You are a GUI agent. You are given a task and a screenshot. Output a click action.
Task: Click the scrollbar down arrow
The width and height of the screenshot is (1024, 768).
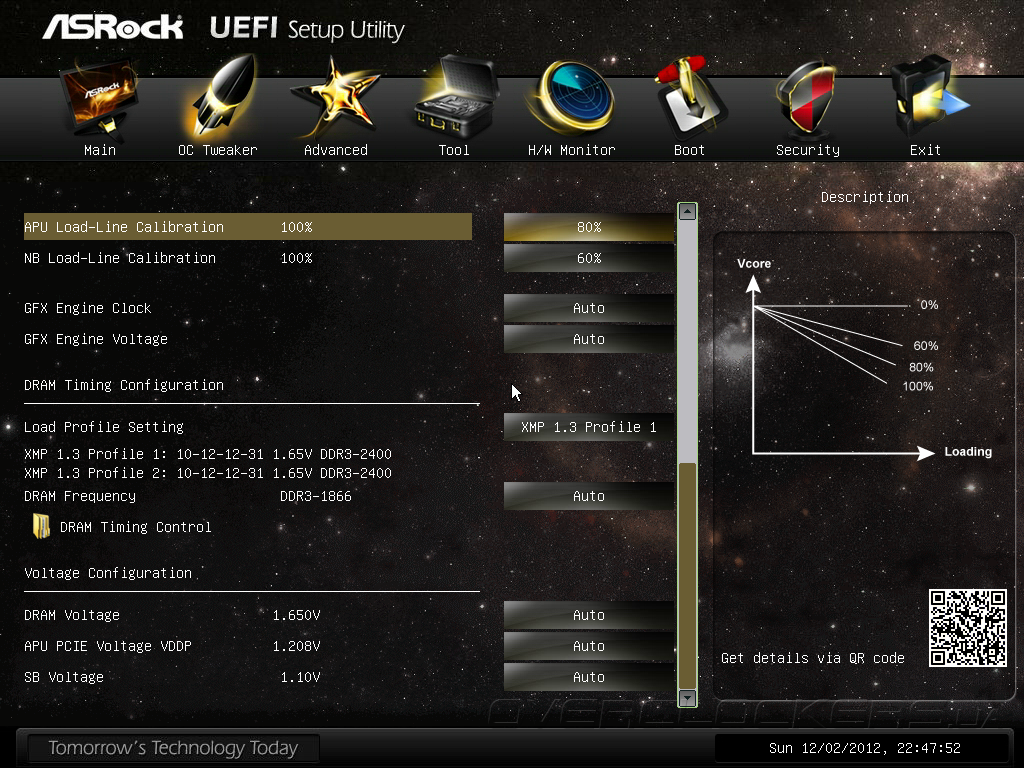[687, 698]
